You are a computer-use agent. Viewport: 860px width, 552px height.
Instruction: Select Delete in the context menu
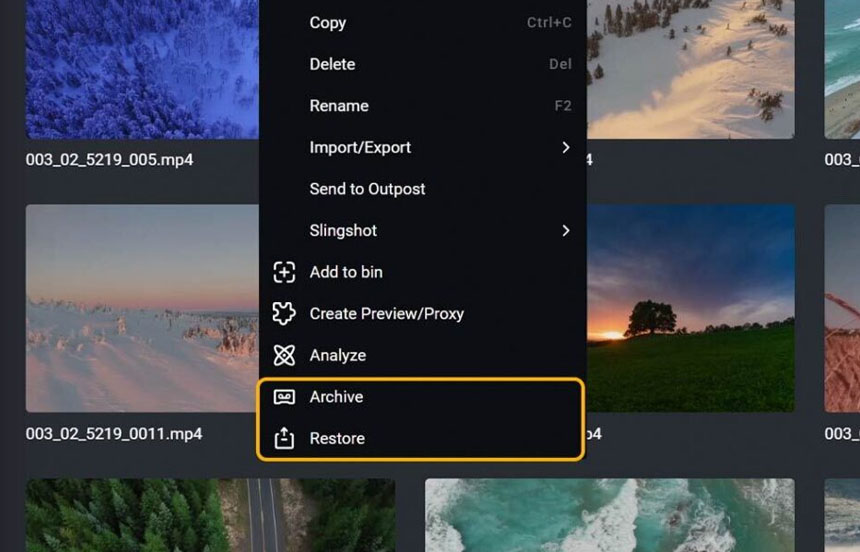332,64
